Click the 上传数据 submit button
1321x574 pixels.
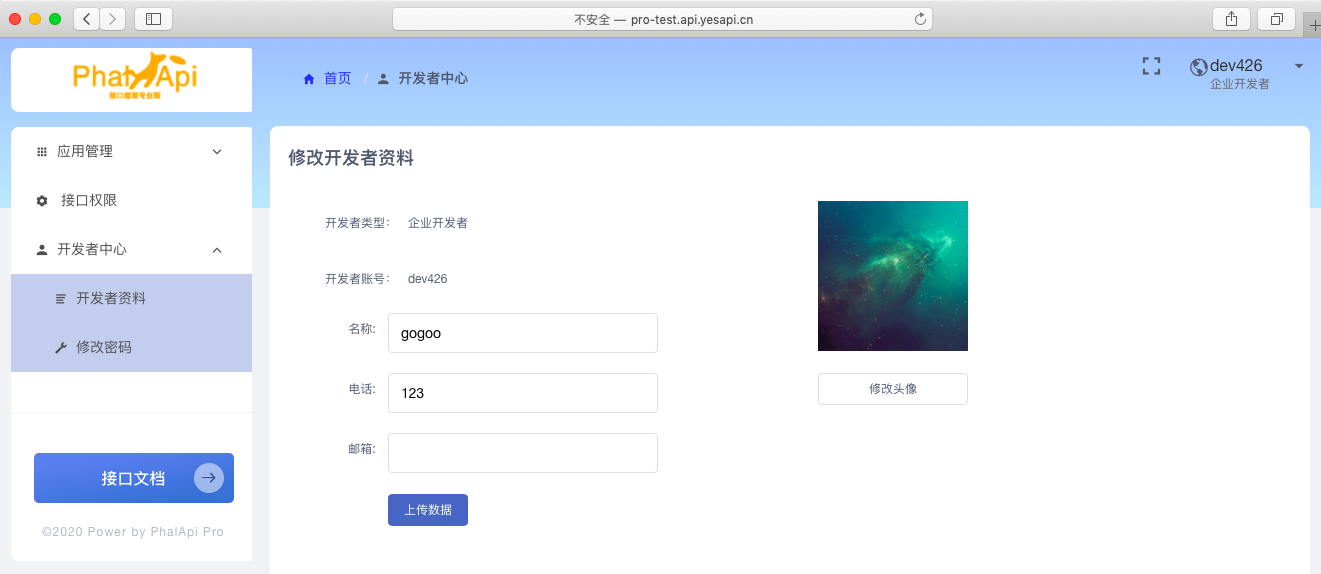[x=427, y=510]
